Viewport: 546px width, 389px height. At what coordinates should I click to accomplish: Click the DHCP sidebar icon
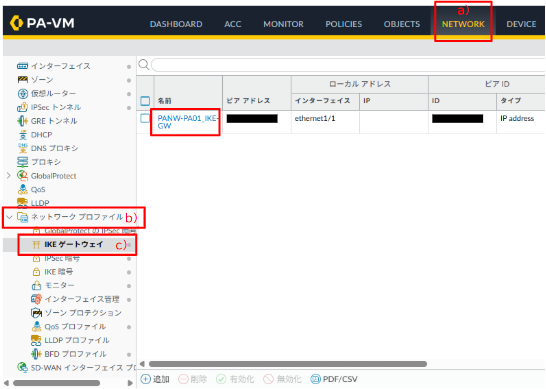[23, 135]
